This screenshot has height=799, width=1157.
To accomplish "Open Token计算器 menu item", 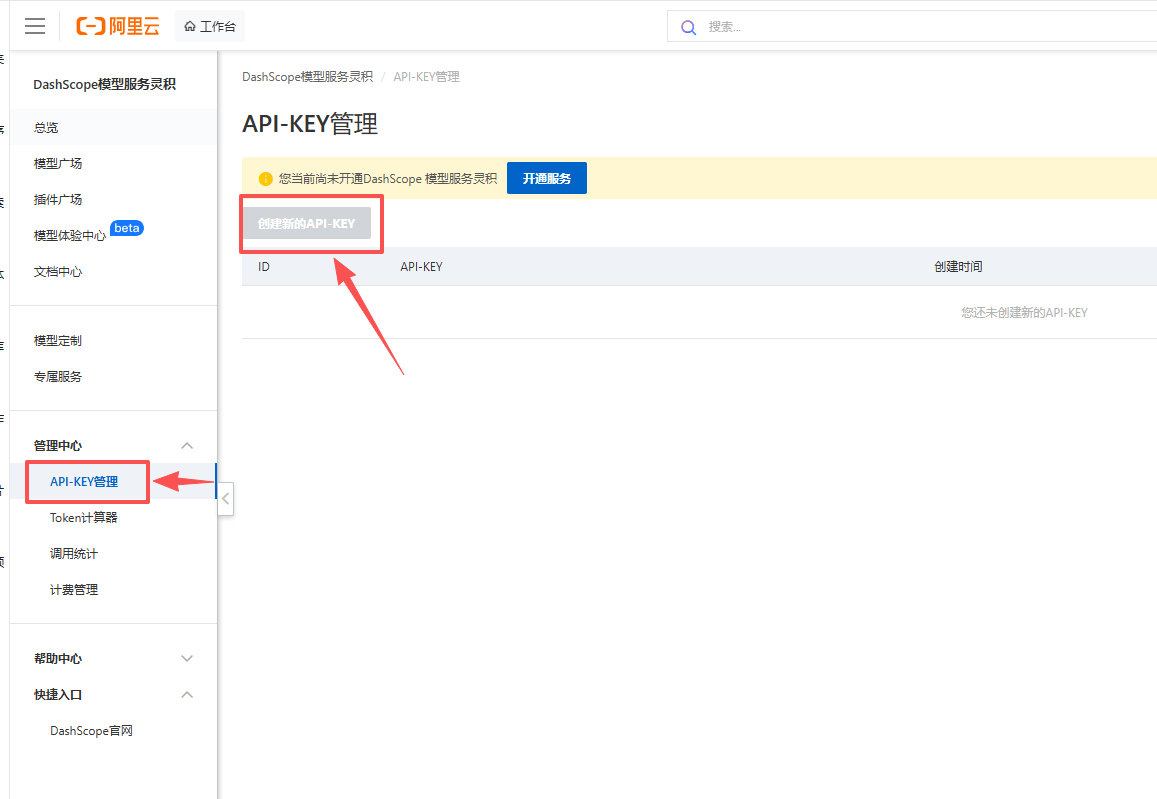I will (84, 518).
